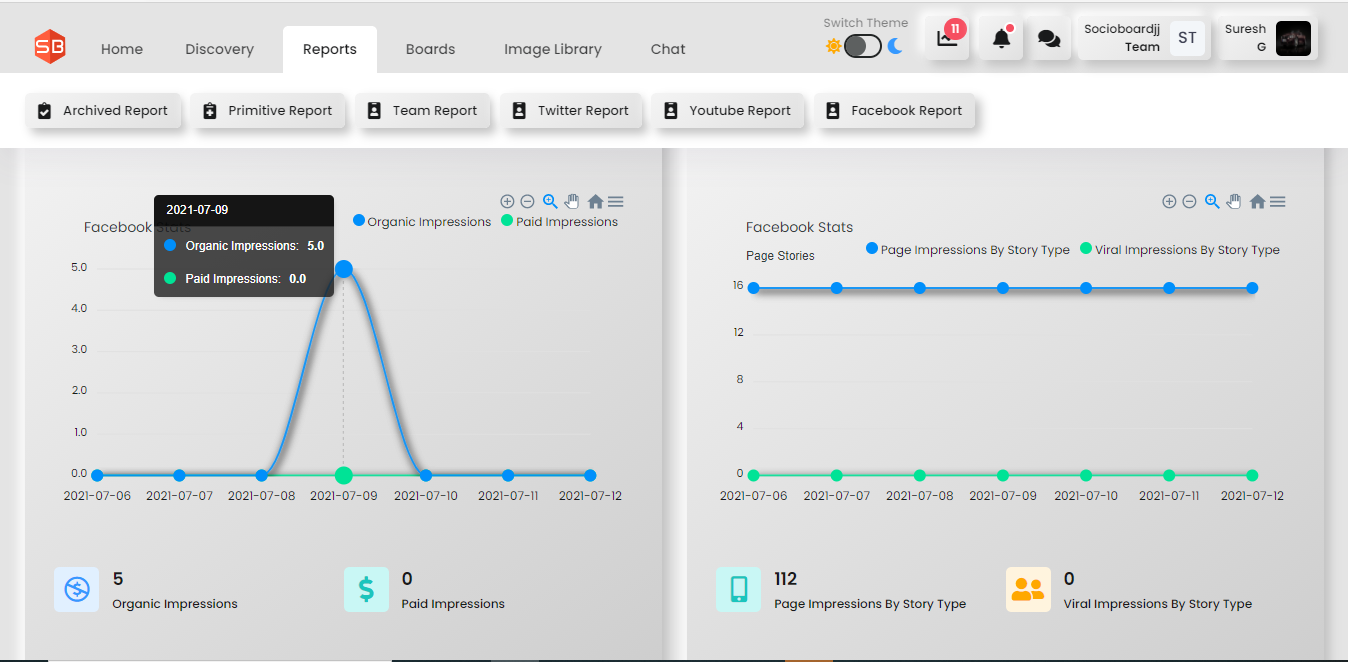Open the Archived Report
Screen dimensions: 1348x662
103,111
